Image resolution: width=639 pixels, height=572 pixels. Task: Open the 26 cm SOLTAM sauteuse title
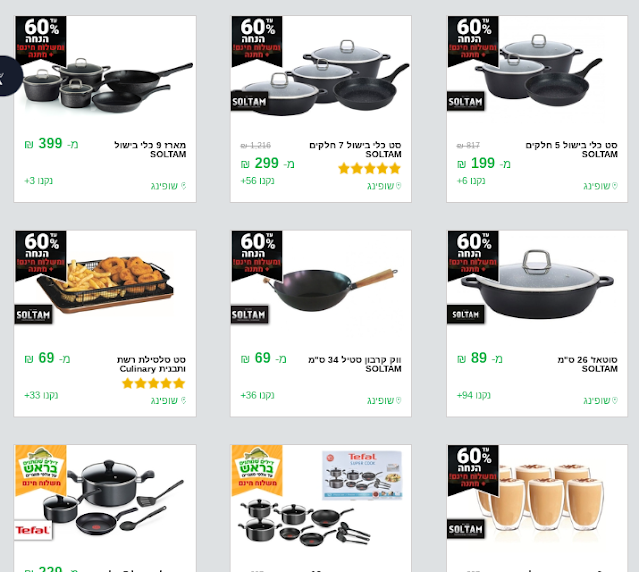tap(588, 364)
